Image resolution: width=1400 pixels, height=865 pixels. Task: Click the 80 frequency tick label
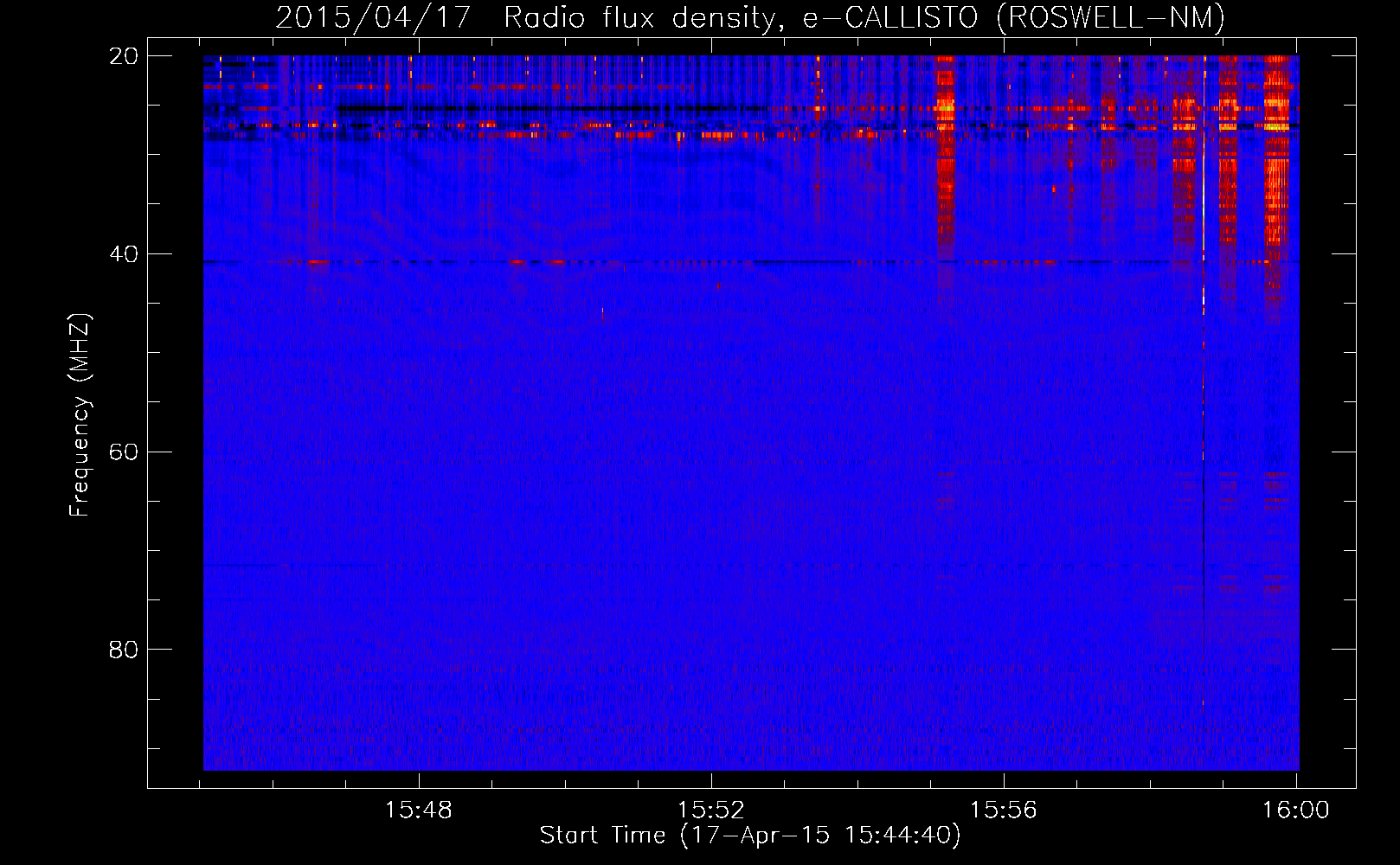[x=124, y=650]
